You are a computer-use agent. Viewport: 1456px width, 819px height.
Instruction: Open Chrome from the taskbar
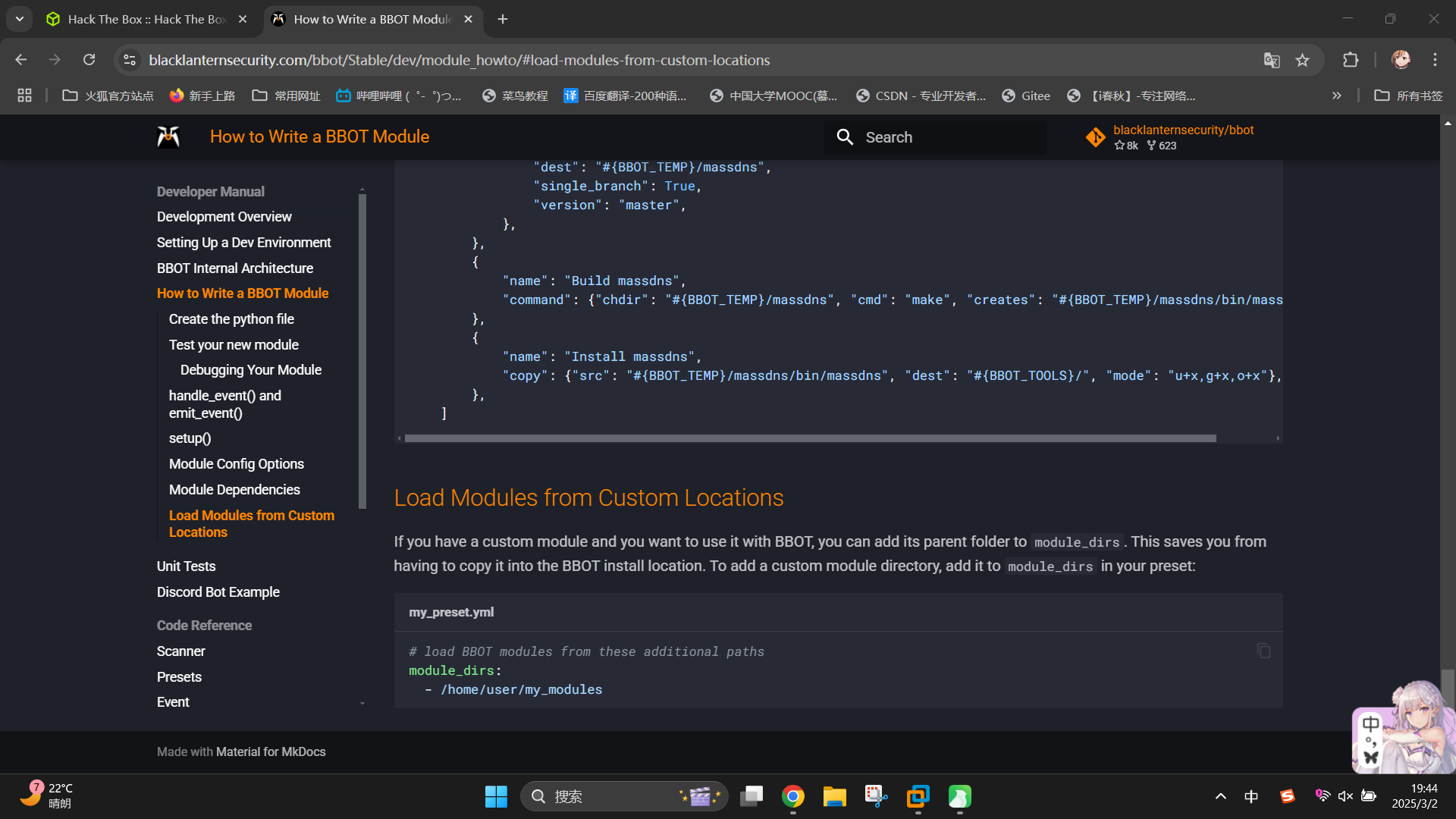tap(793, 796)
